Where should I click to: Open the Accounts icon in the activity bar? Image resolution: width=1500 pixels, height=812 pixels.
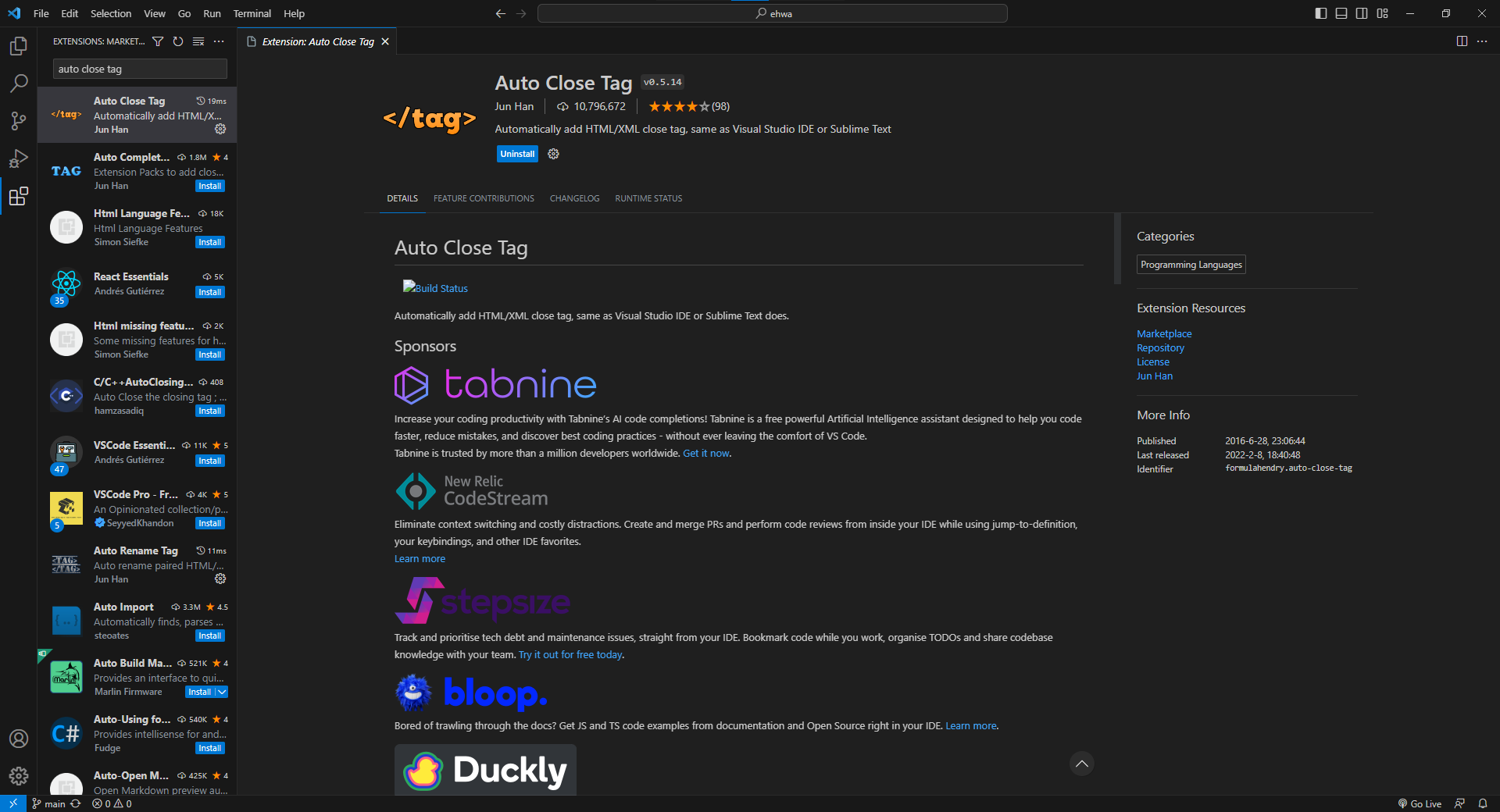(x=18, y=739)
